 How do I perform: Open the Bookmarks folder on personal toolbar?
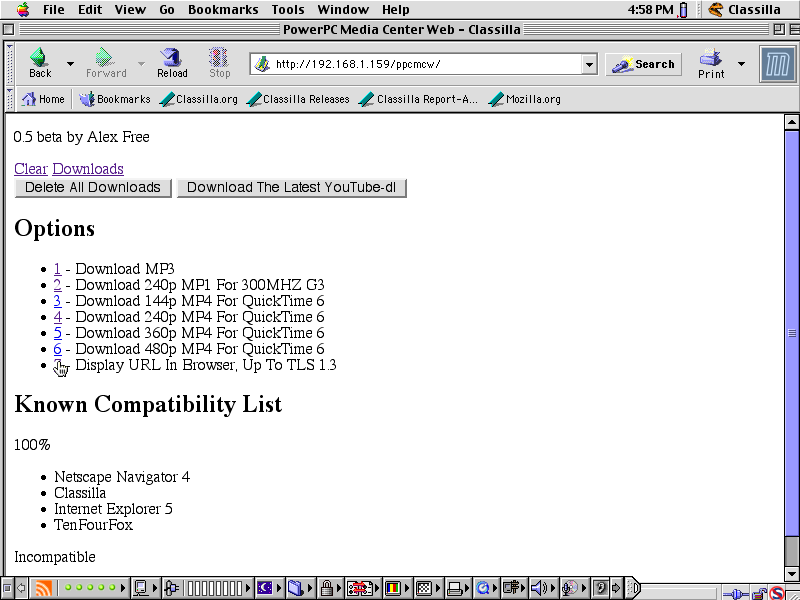click(115, 99)
